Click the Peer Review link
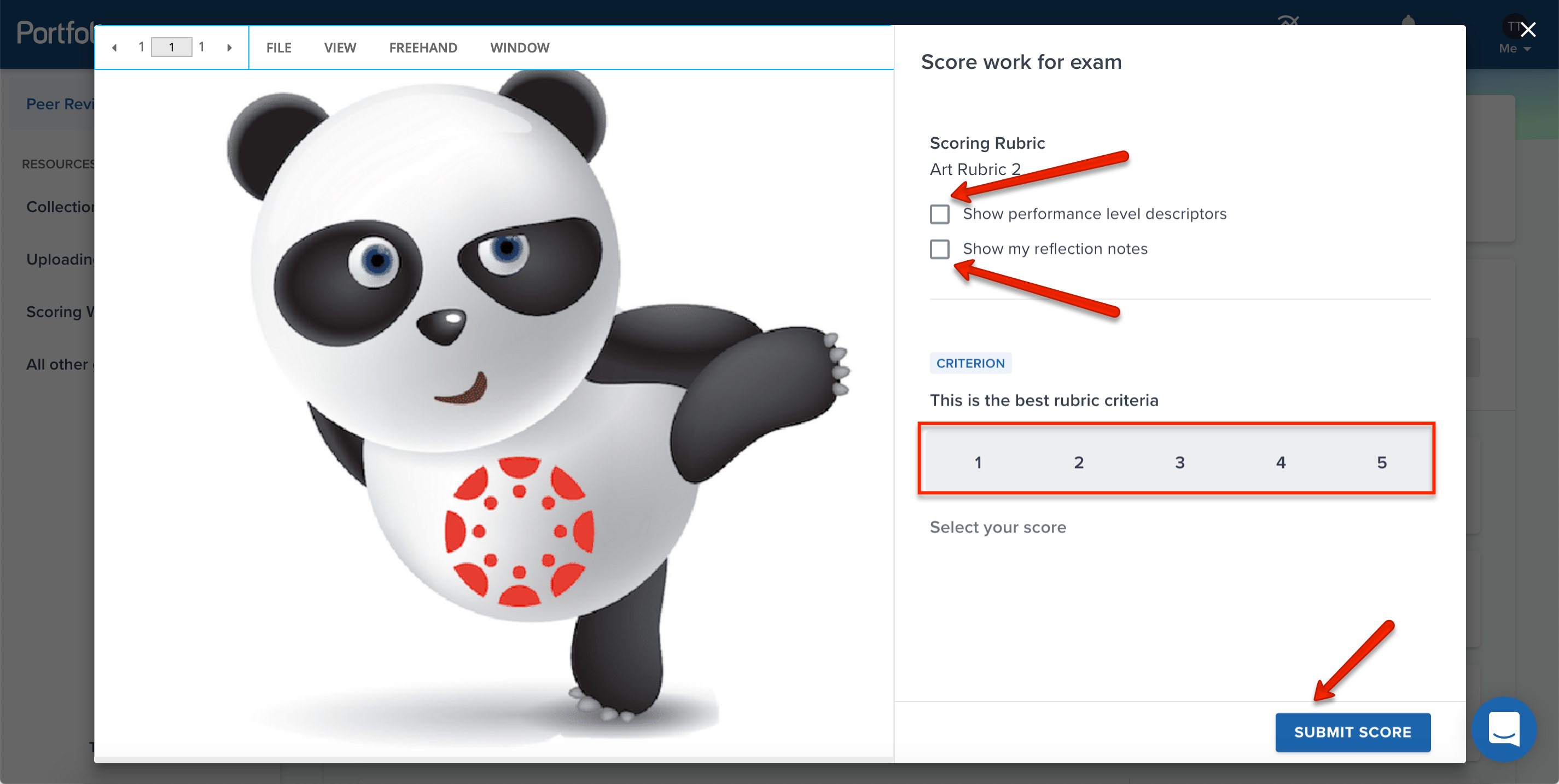1559x784 pixels. click(x=60, y=104)
